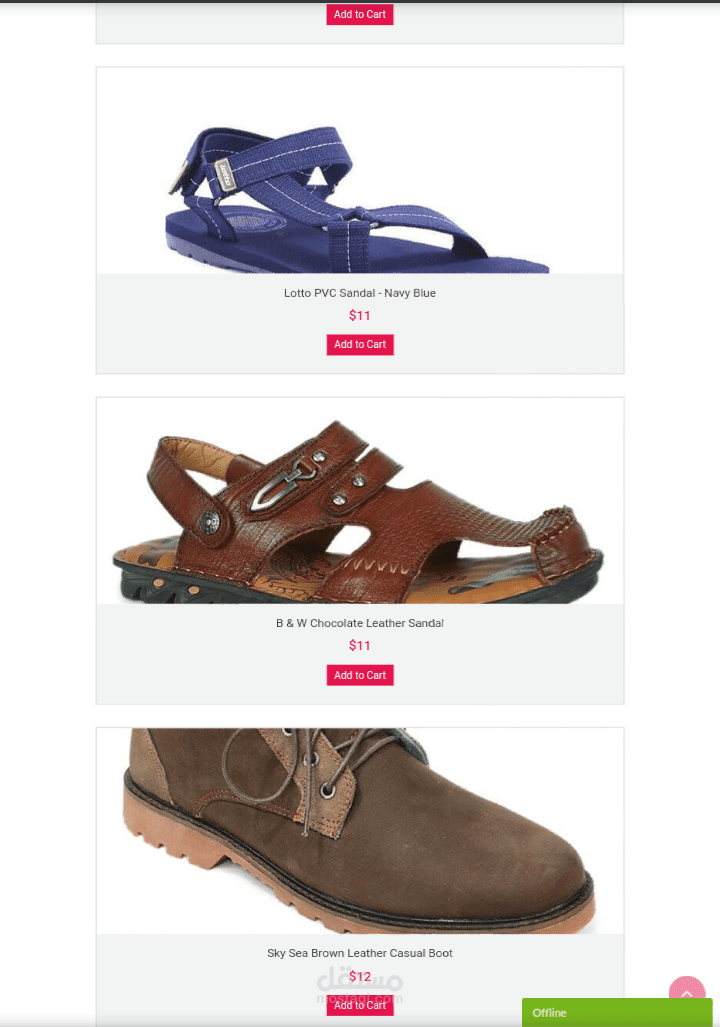Click the scroll-to-top arrow icon
This screenshot has height=1027, width=720.
pos(687,990)
